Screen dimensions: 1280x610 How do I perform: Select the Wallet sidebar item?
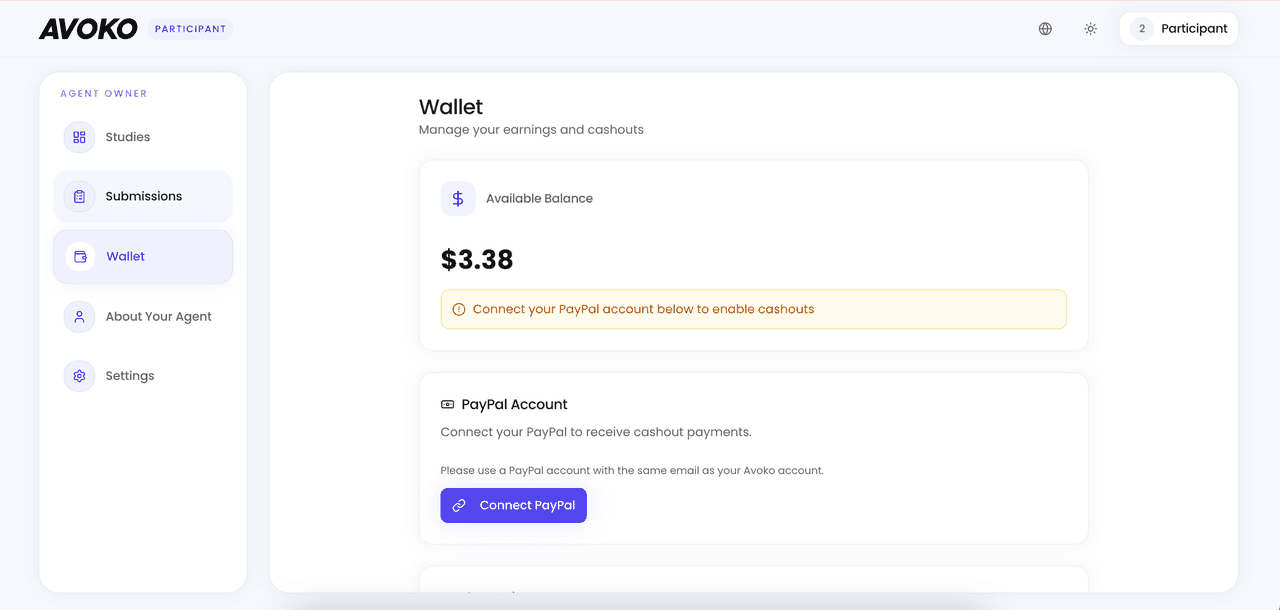(143, 257)
